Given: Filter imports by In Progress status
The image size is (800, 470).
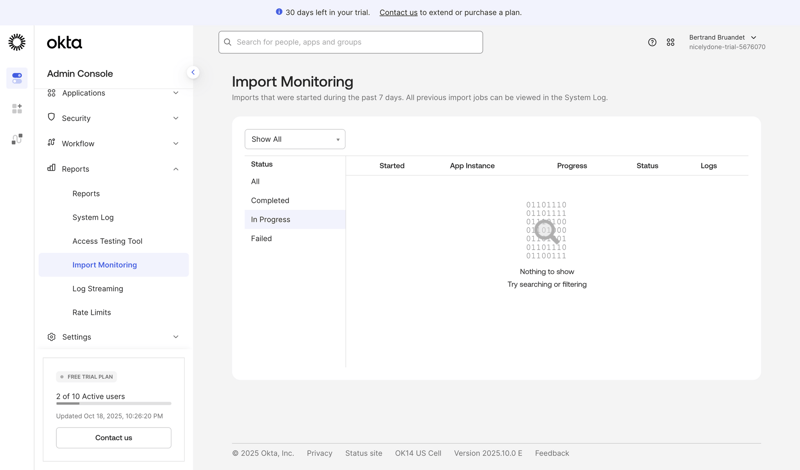Looking at the screenshot, I should coord(295,219).
